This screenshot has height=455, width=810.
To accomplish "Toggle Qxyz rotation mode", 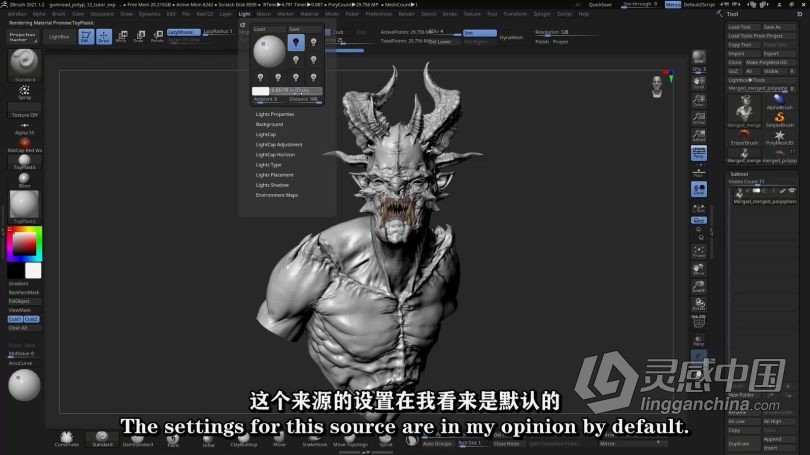I will 699,221.
